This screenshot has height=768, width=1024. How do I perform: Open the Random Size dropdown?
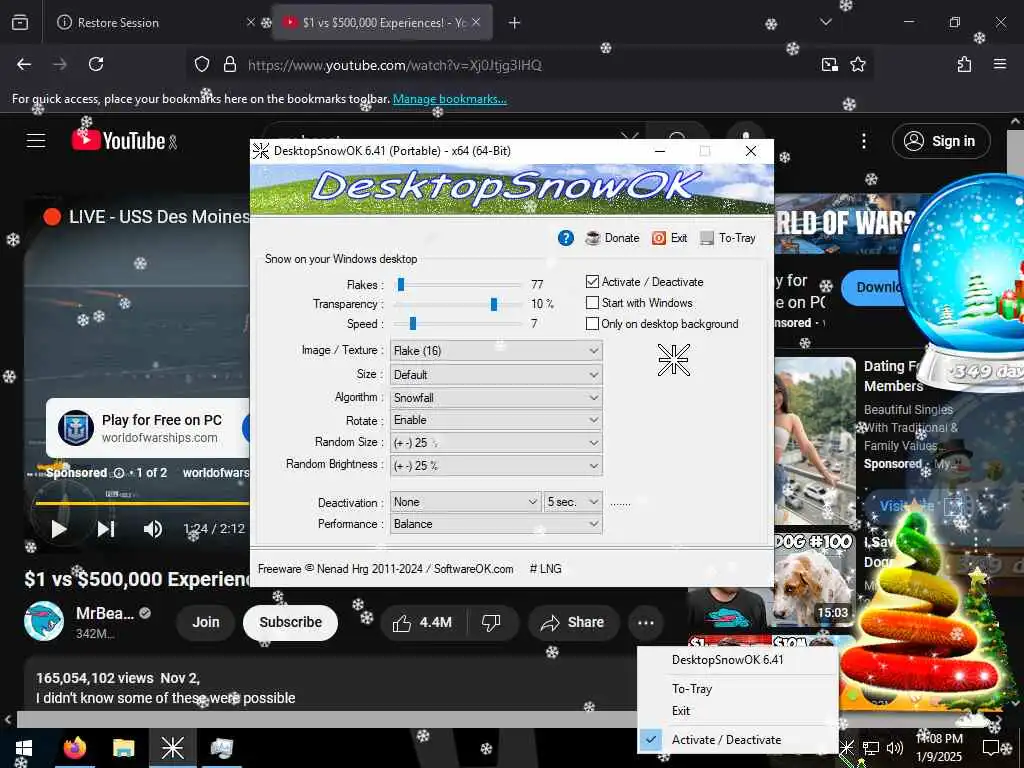point(496,442)
